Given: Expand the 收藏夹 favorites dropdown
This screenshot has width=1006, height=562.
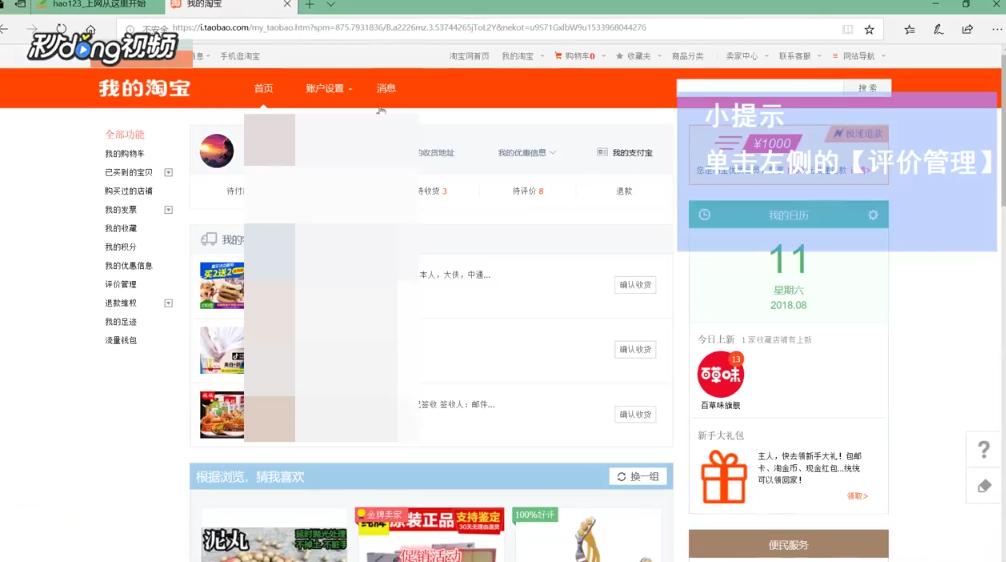Looking at the screenshot, I should tap(660, 56).
